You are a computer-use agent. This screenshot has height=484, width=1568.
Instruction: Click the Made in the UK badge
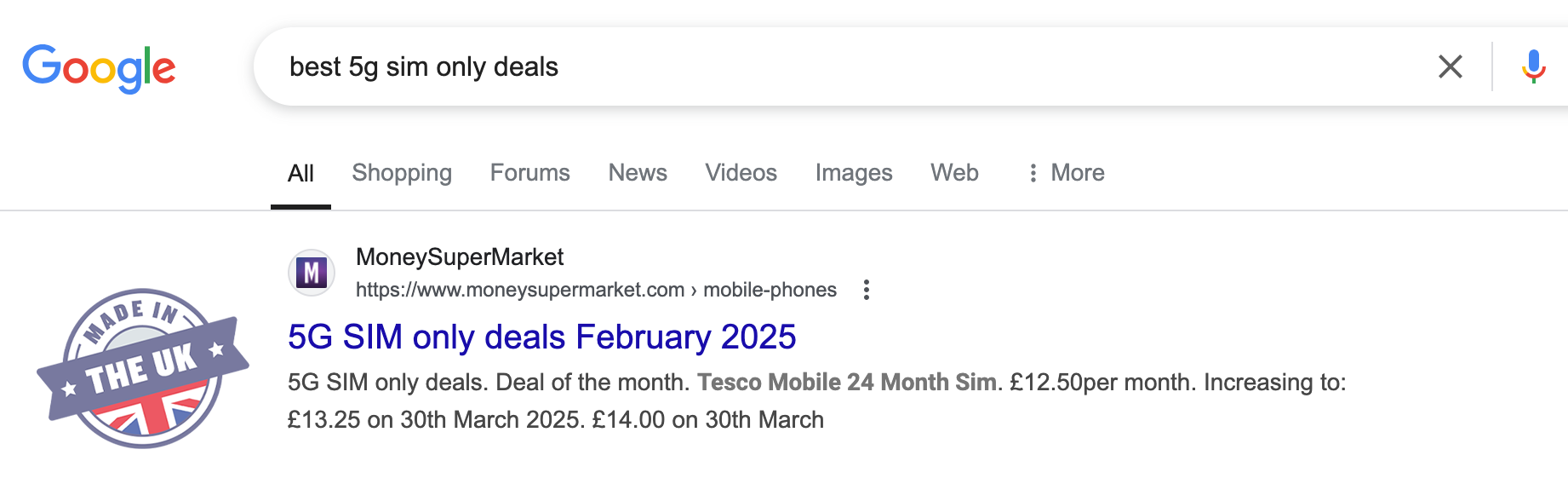[x=143, y=368]
